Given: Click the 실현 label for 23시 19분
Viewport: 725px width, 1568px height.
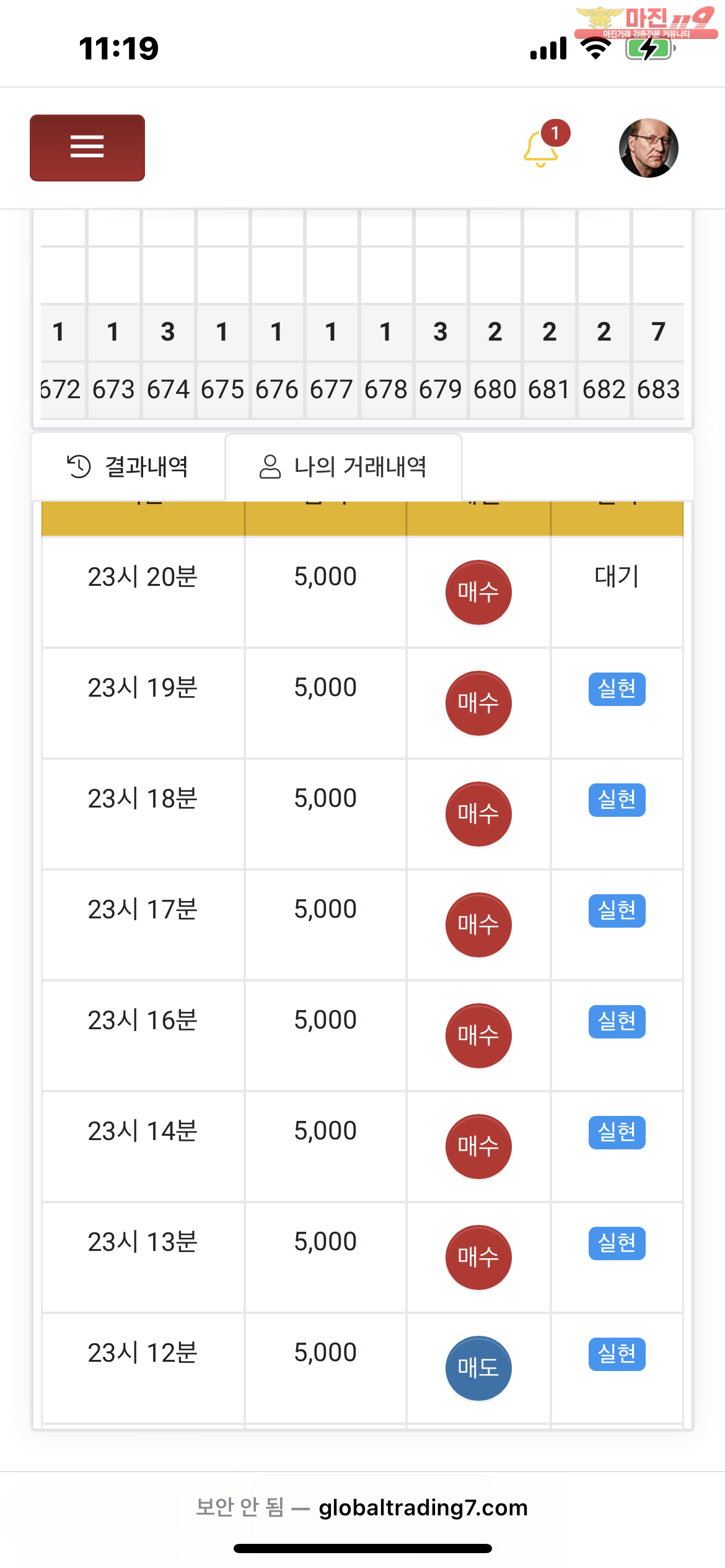Looking at the screenshot, I should tap(617, 689).
